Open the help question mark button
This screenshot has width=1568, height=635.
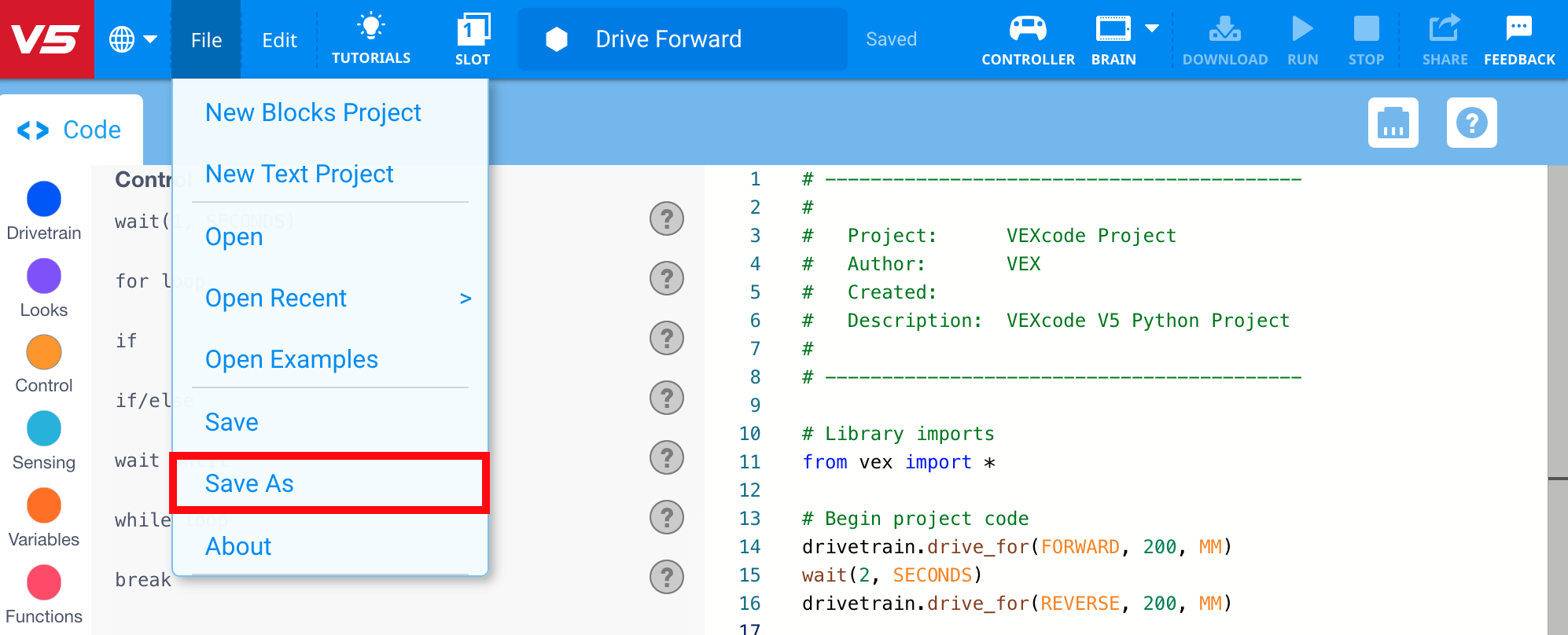coord(1471,123)
